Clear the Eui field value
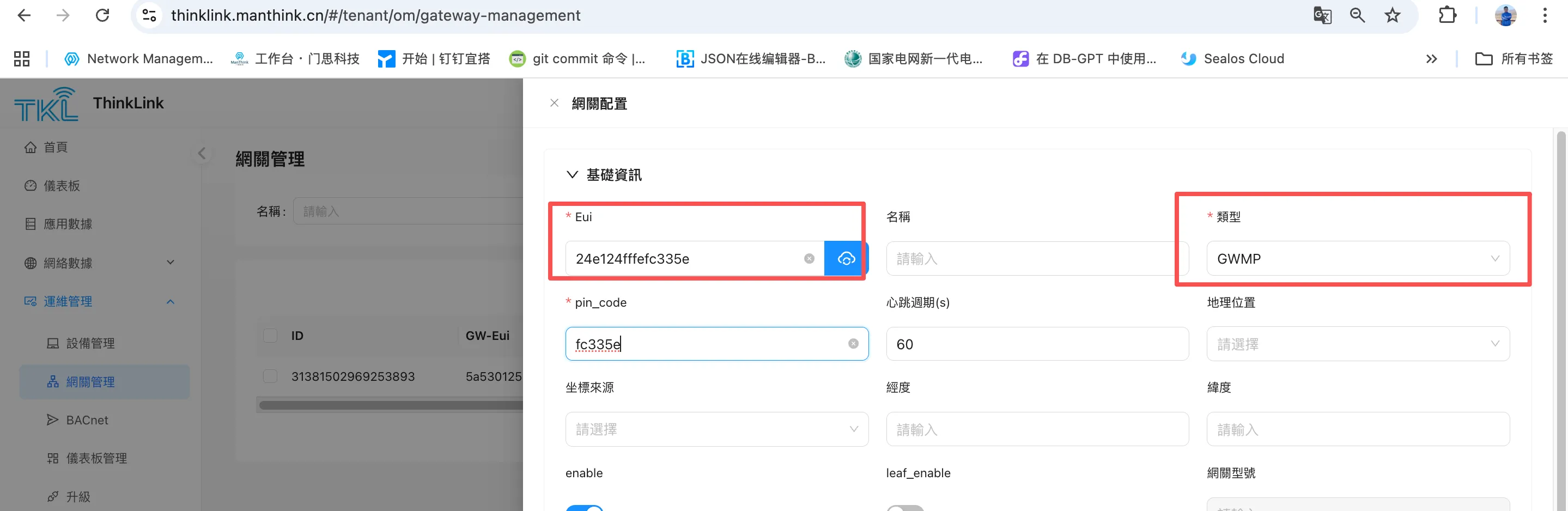 809,259
